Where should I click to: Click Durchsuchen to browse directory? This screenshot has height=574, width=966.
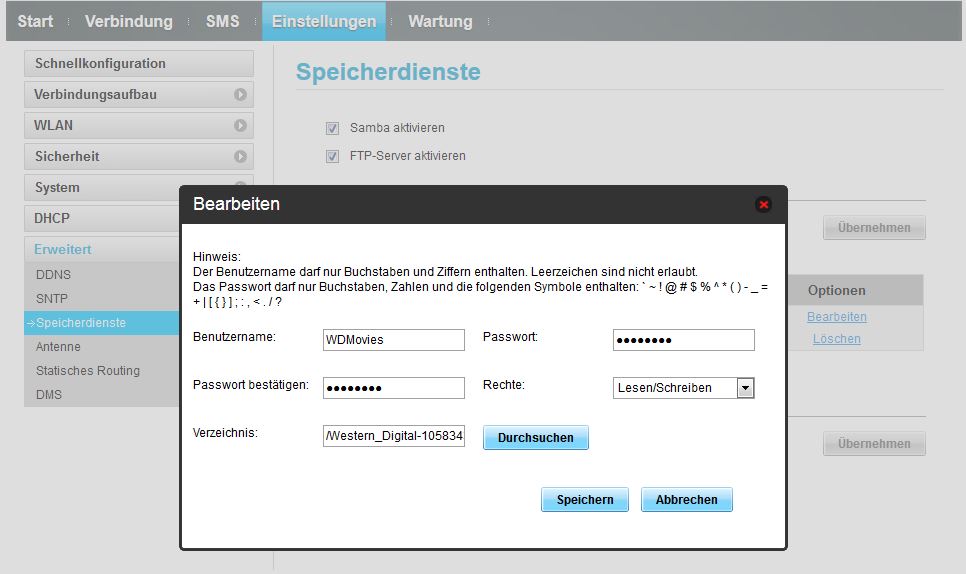(536, 437)
